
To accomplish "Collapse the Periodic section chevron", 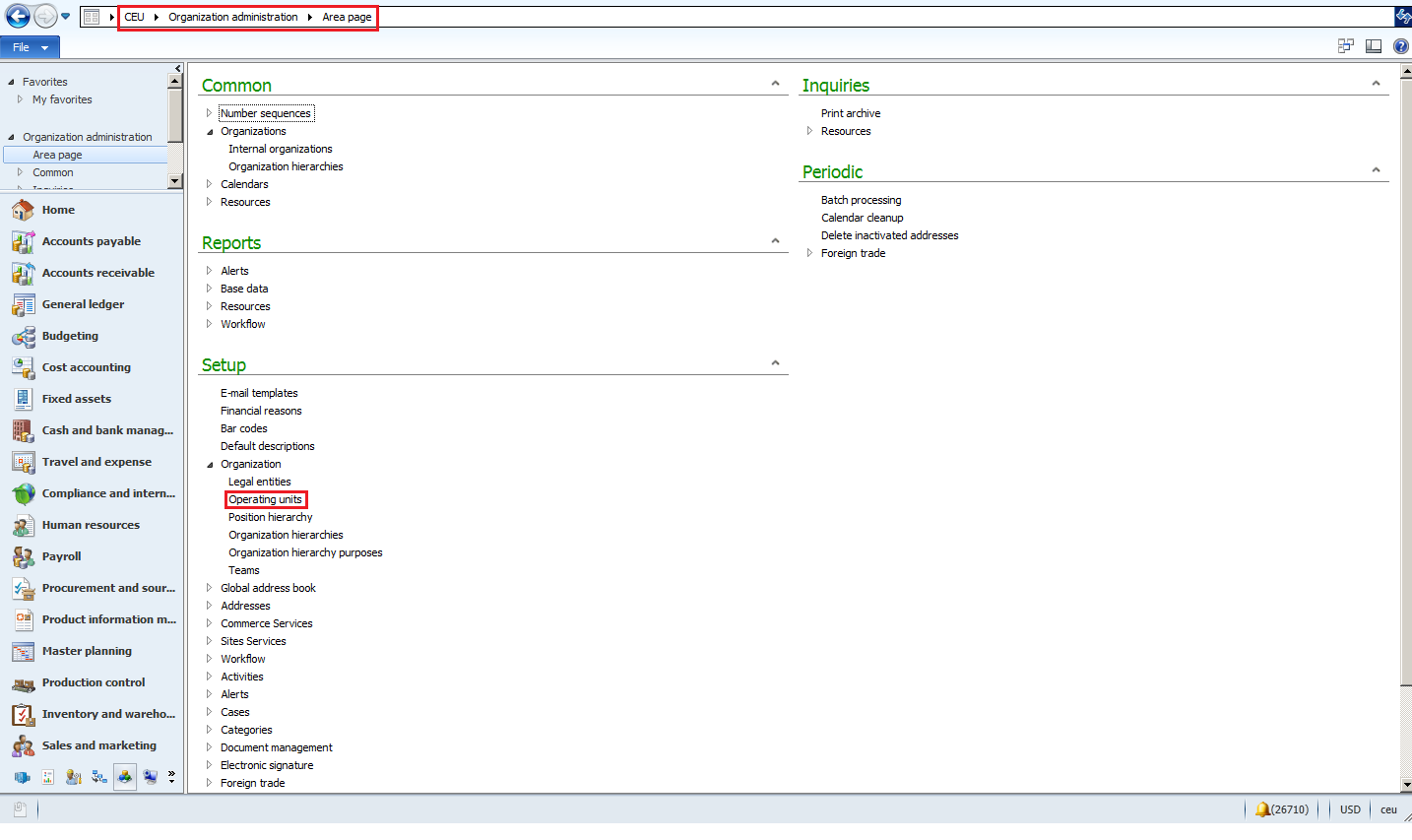I will click(x=1376, y=170).
